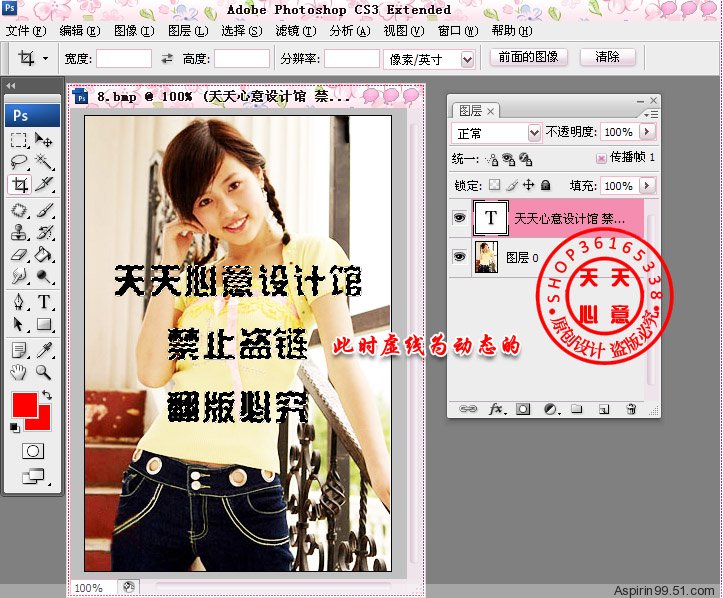This screenshot has width=723, height=598.
Task: Select the Zoom tool
Action: tap(44, 372)
